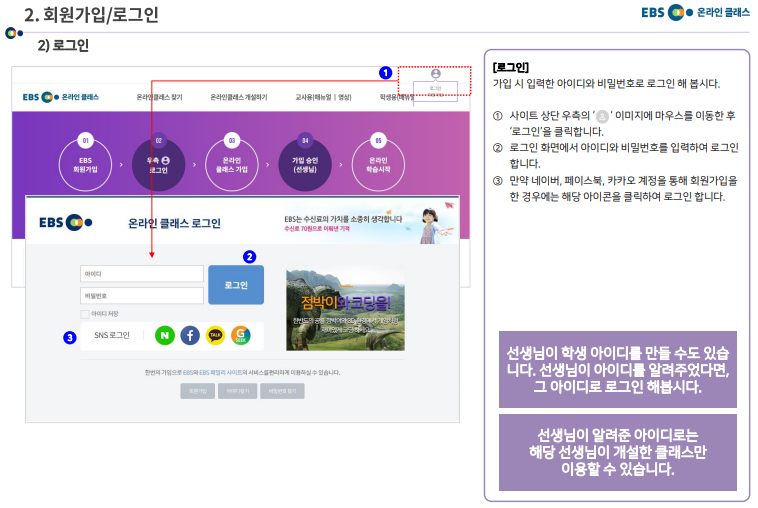Image resolution: width=758 pixels, height=508 pixels.
Task: Open the 온라인클래스 찾기 menu
Action: pyautogui.click(x=160, y=97)
